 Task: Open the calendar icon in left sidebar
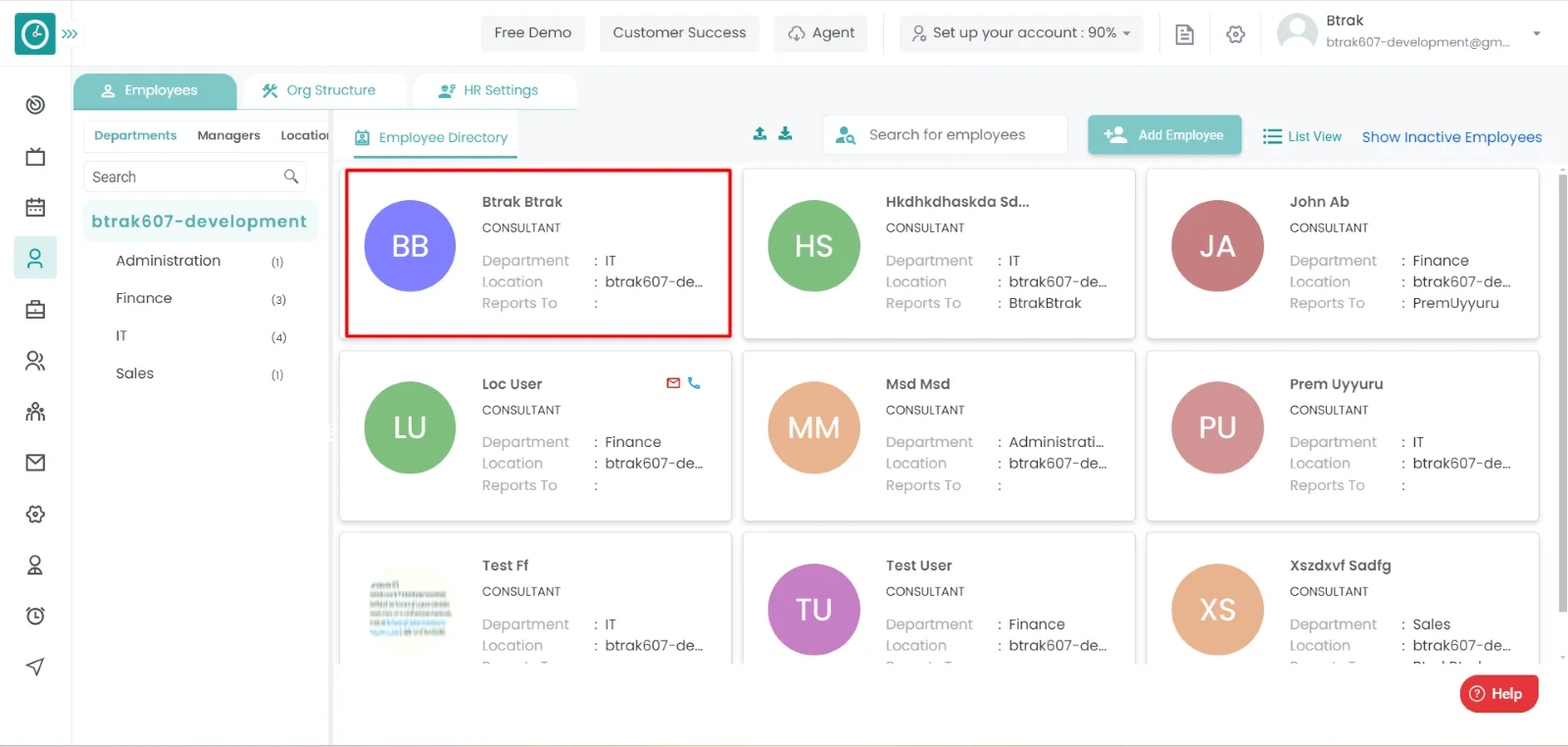click(35, 208)
